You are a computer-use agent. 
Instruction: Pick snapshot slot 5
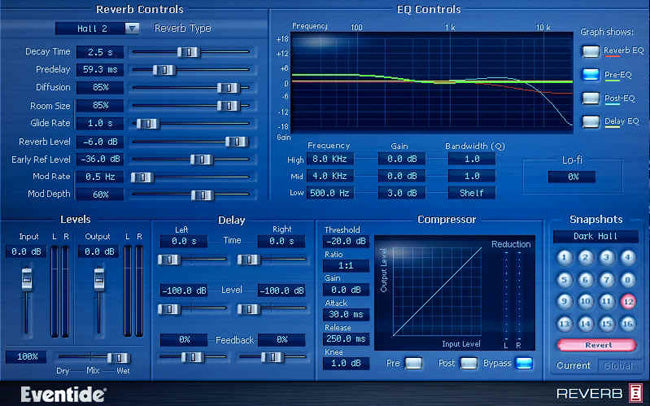click(x=564, y=278)
